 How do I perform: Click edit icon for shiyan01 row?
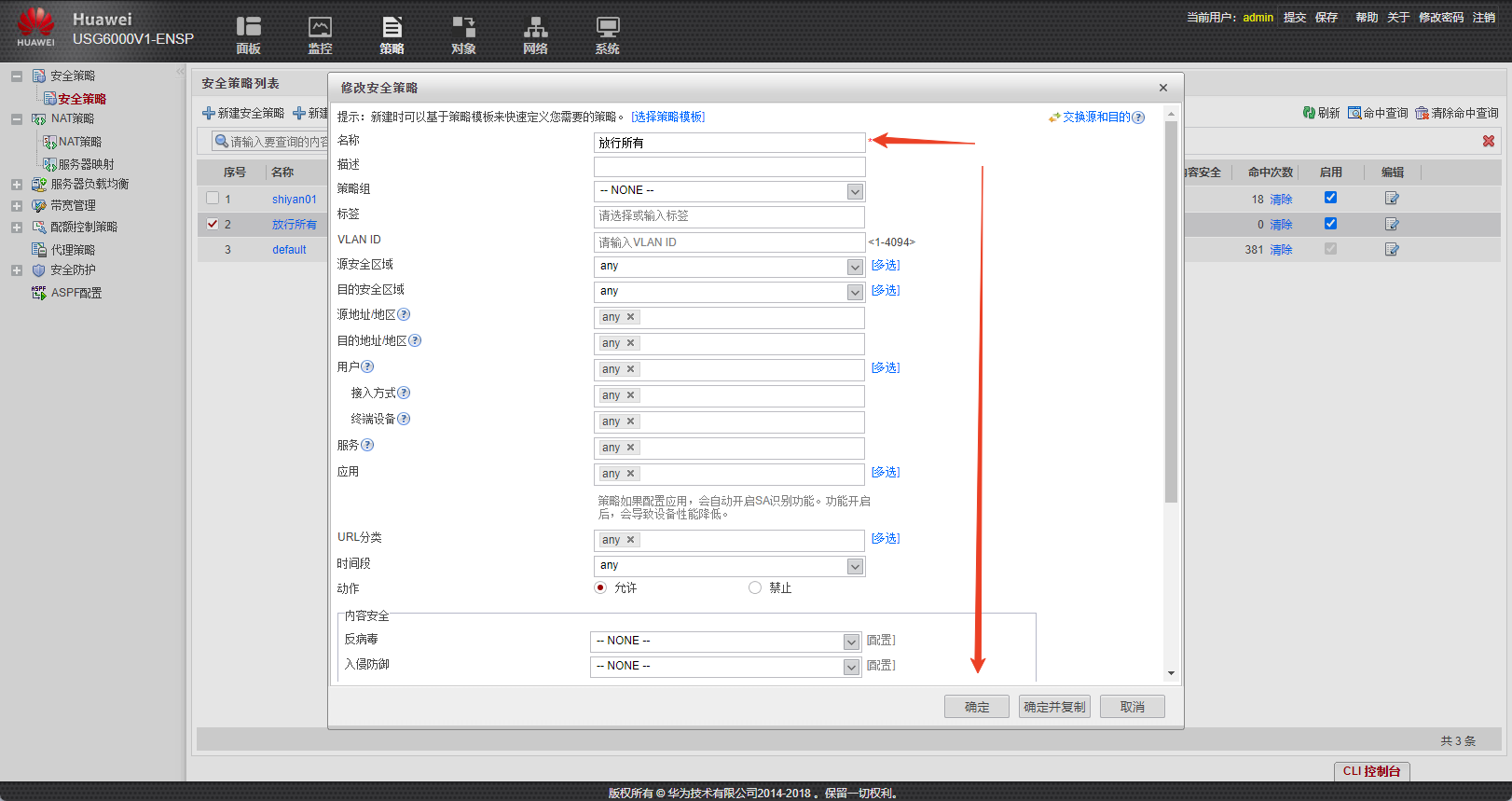[x=1392, y=198]
